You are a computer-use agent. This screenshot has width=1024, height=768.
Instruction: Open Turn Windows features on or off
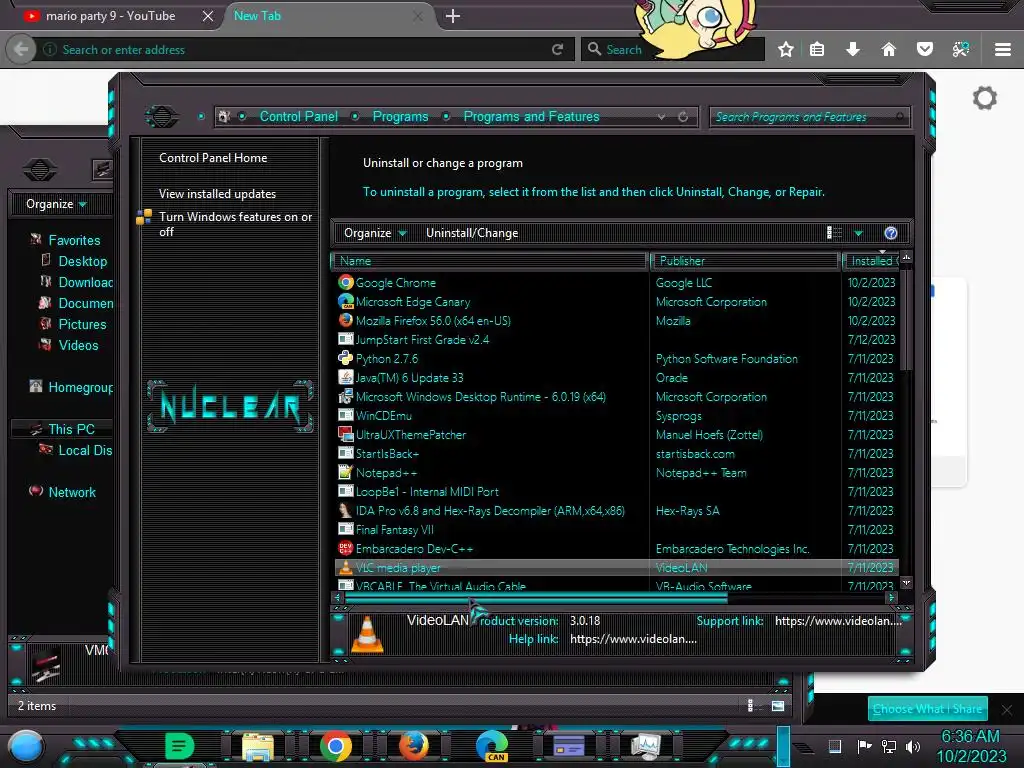pos(235,224)
